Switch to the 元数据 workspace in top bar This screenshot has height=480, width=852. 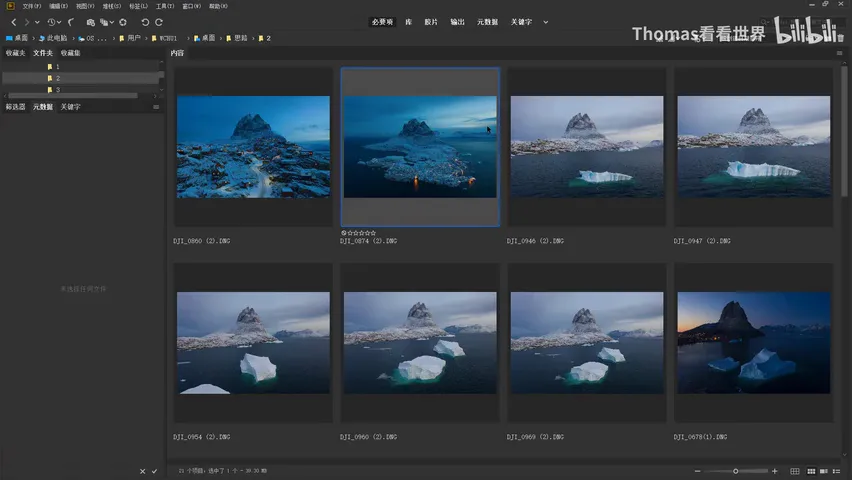click(x=487, y=22)
